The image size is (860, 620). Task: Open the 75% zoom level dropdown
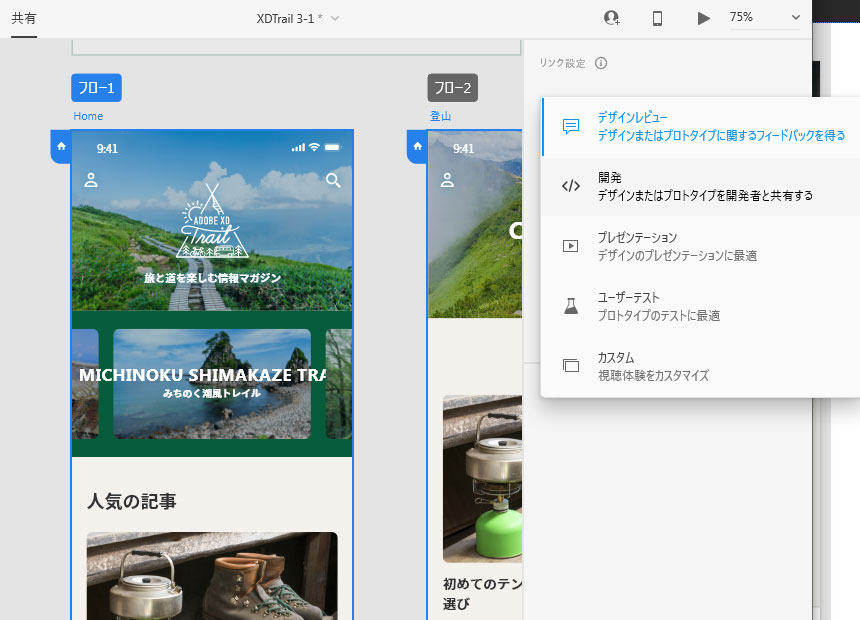pos(765,18)
